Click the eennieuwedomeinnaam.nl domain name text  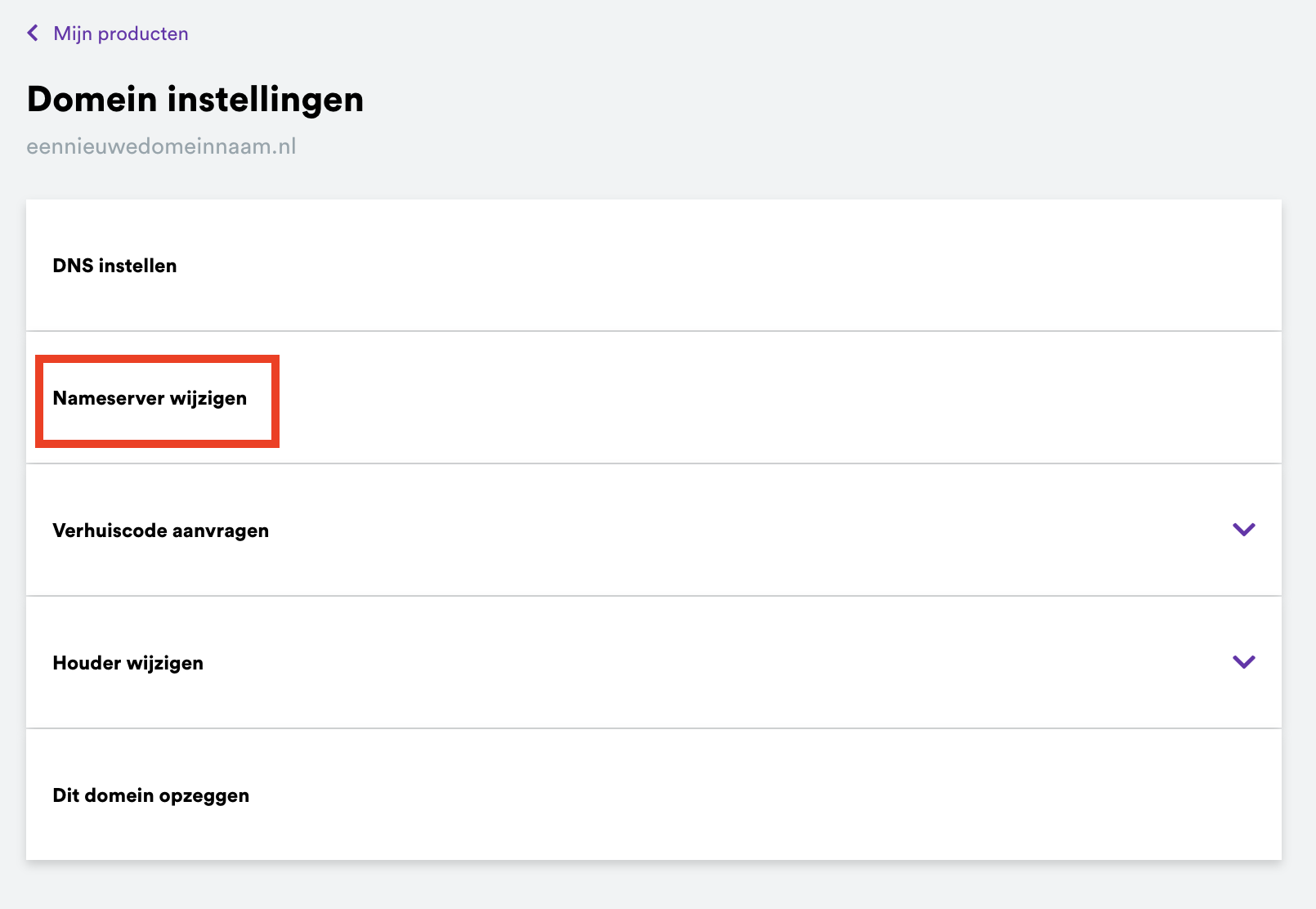[x=161, y=146]
